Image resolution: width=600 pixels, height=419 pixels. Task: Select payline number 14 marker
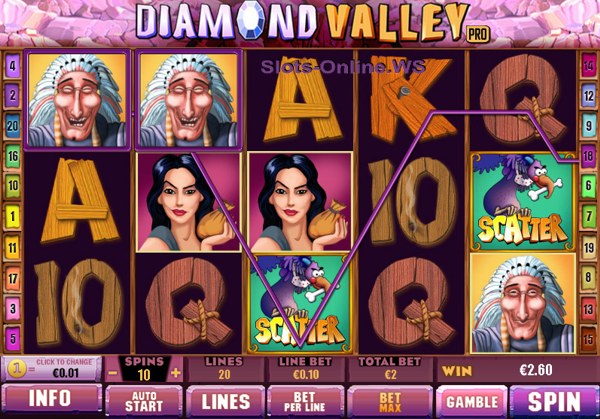click(588, 66)
